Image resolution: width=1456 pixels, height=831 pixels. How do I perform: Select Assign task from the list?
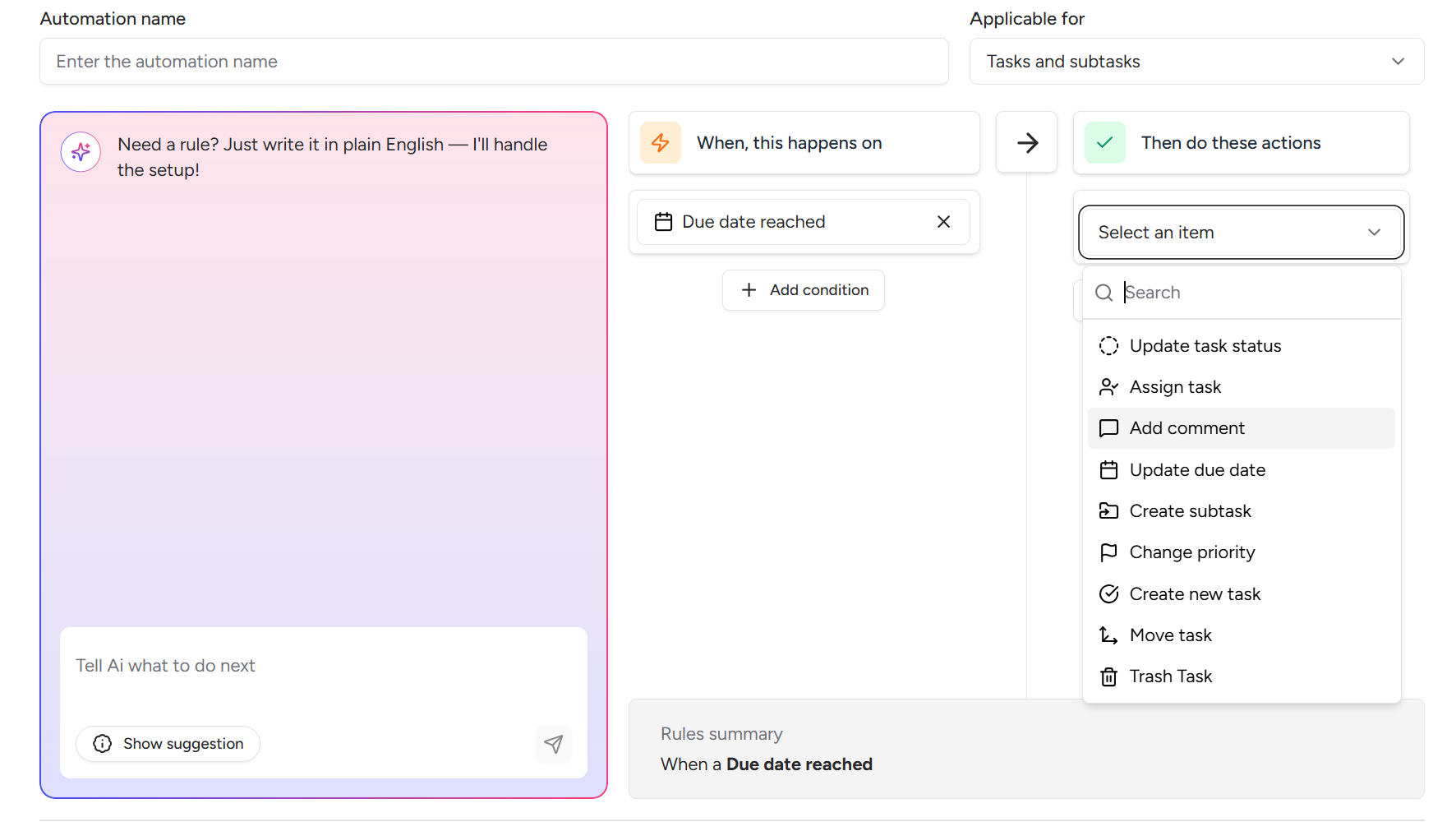(1175, 387)
